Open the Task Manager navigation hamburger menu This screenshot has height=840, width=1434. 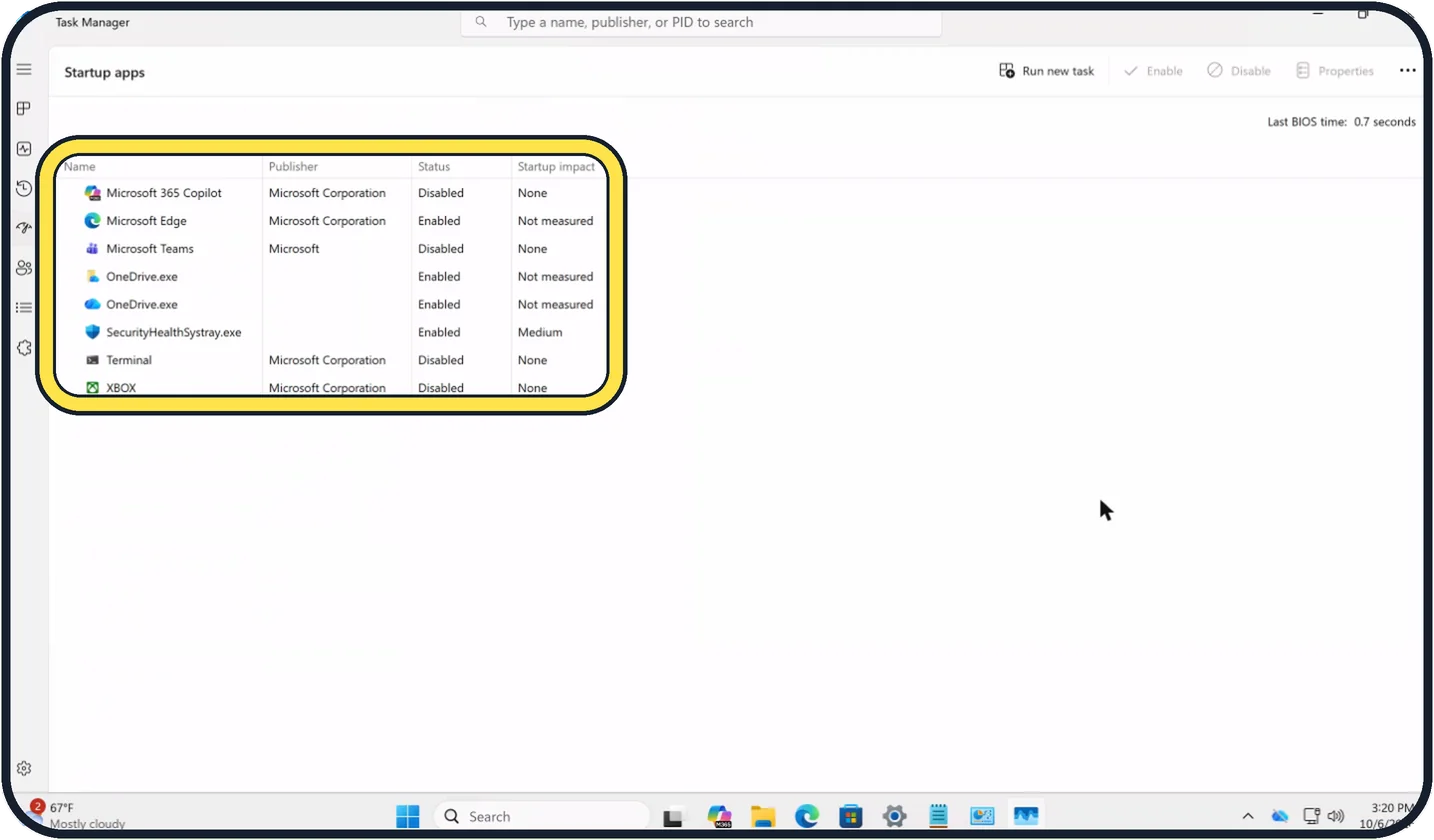(24, 70)
